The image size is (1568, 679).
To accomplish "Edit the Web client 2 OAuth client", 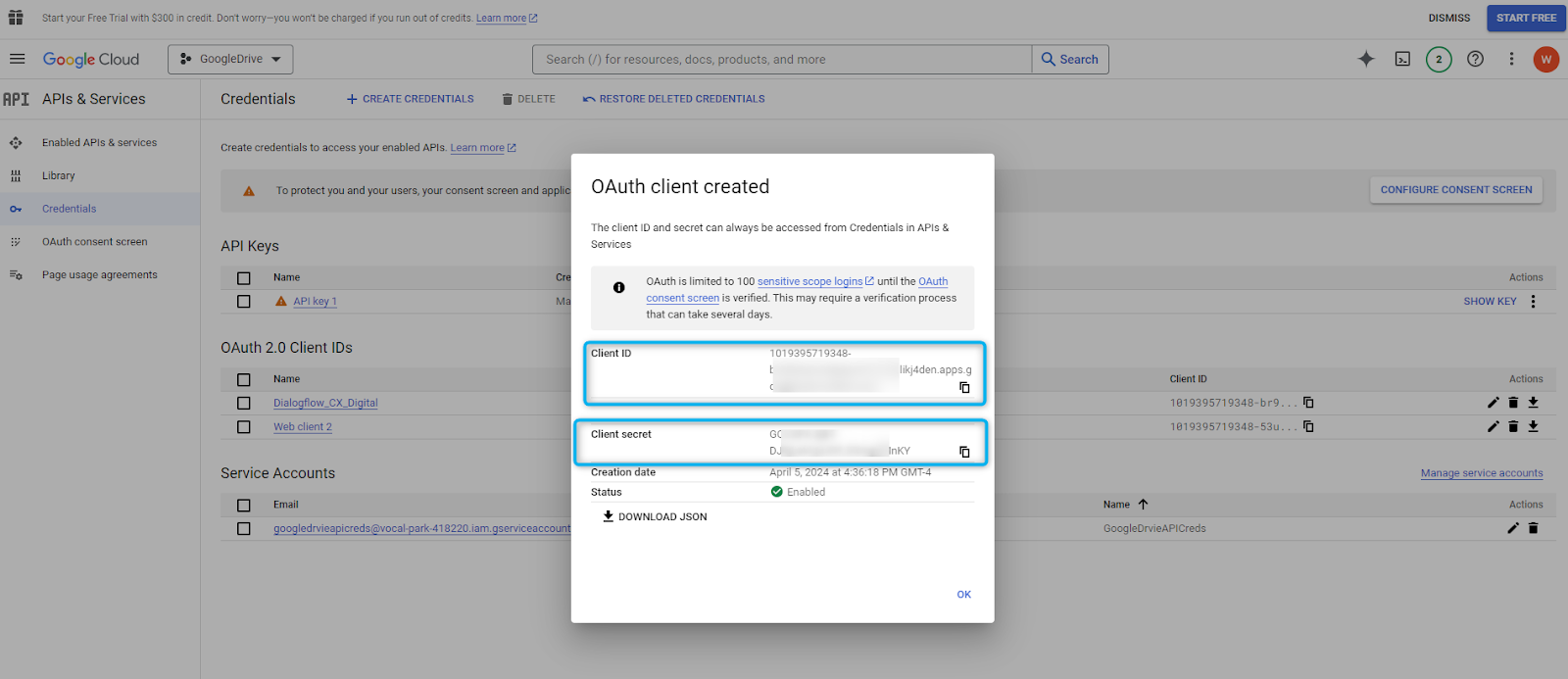I will pyautogui.click(x=1493, y=426).
